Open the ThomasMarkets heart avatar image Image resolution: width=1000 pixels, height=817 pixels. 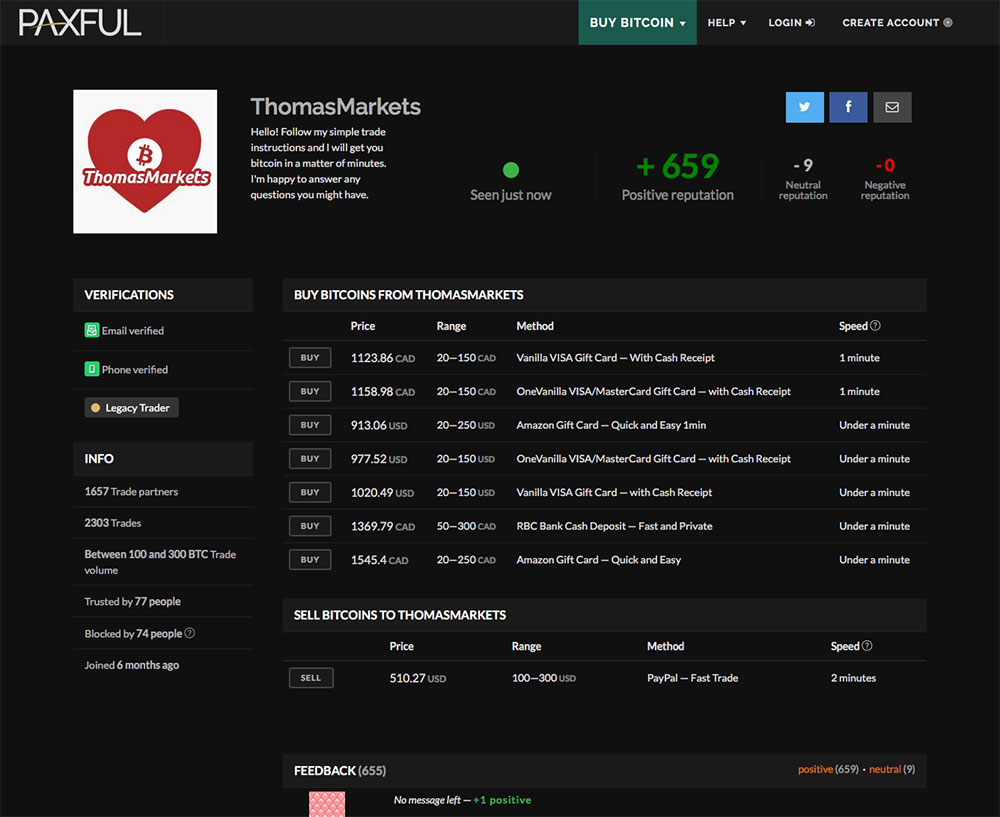(x=145, y=161)
